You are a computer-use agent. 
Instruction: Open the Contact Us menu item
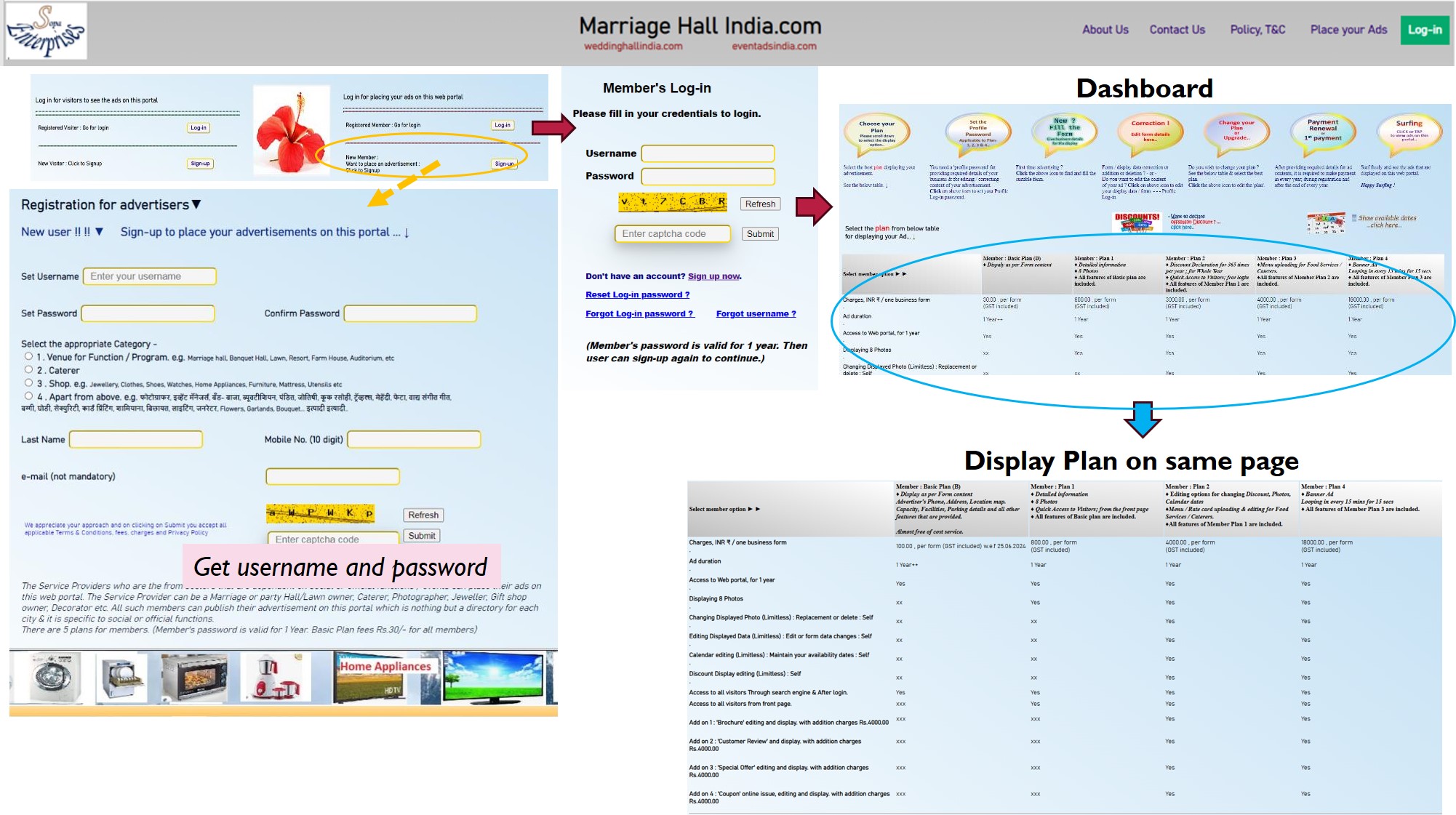[x=1177, y=30]
